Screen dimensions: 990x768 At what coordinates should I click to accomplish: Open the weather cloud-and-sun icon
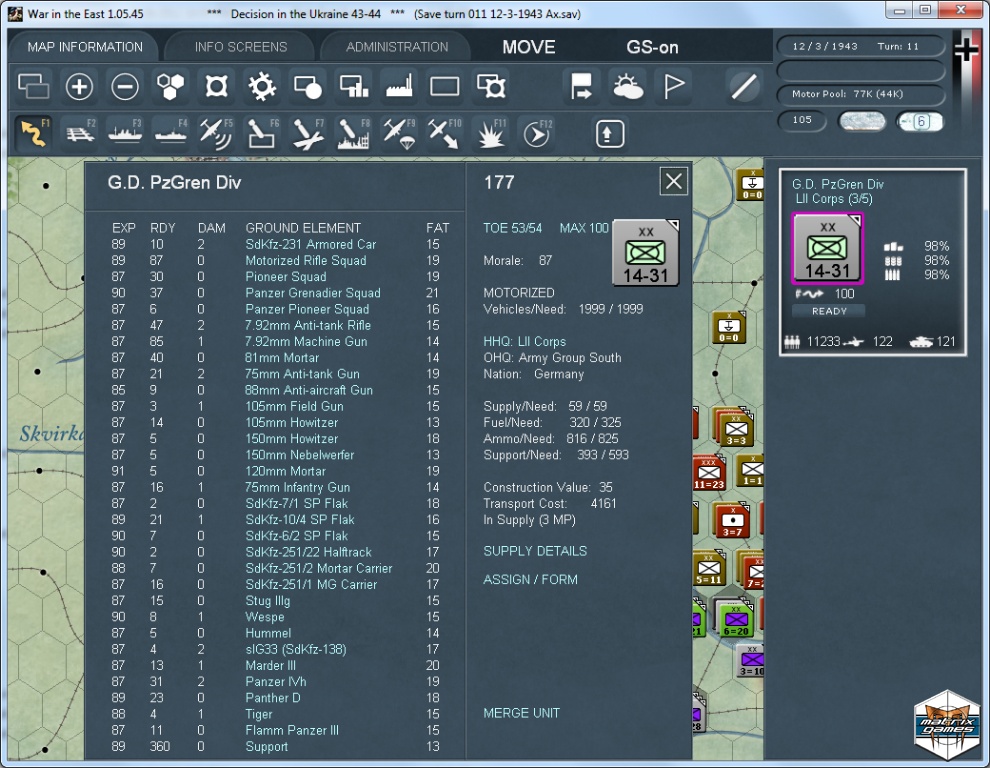628,87
